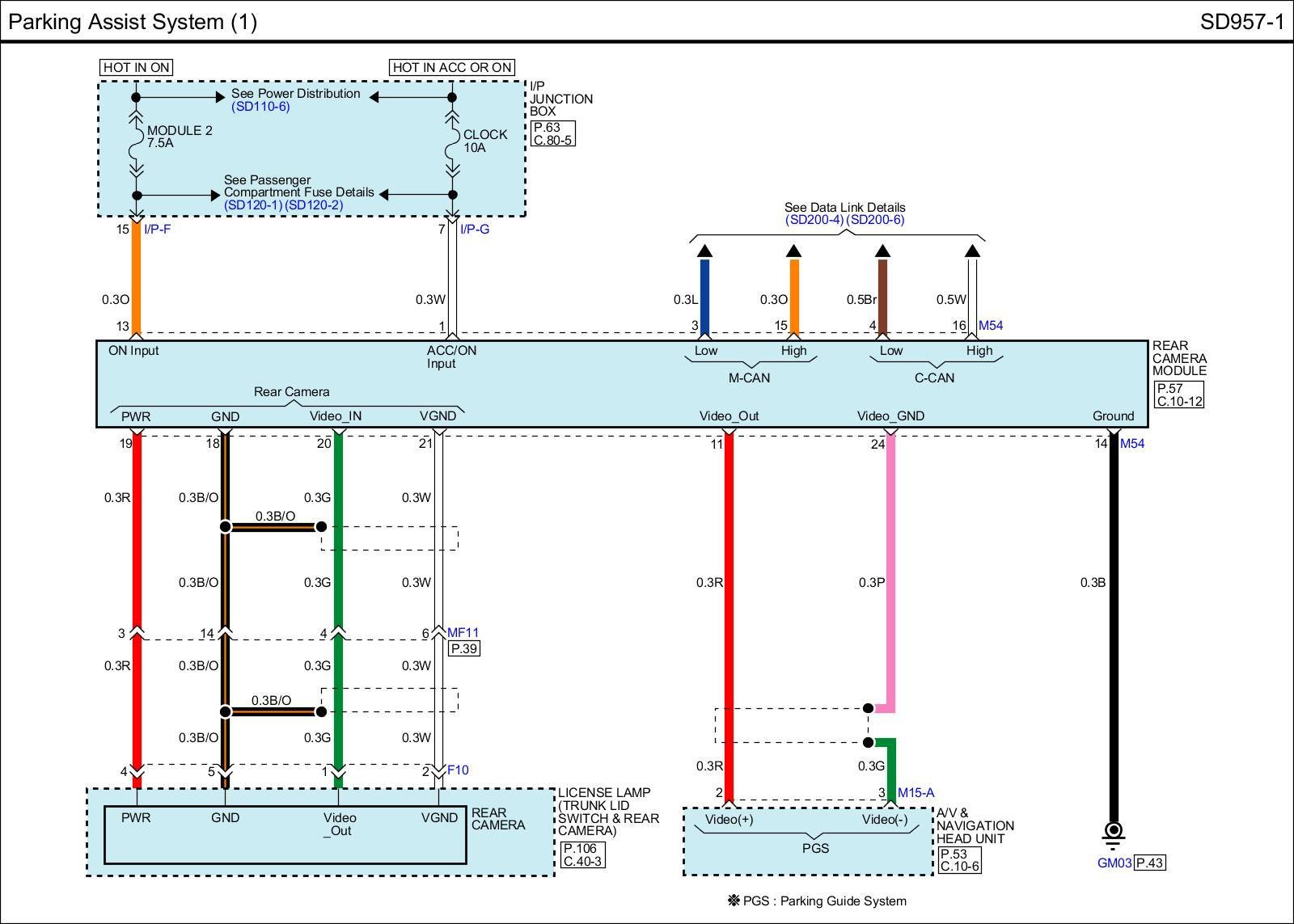Click the splice dot joining pink 0.3P wire
This screenshot has height=924, width=1294.
point(868,708)
